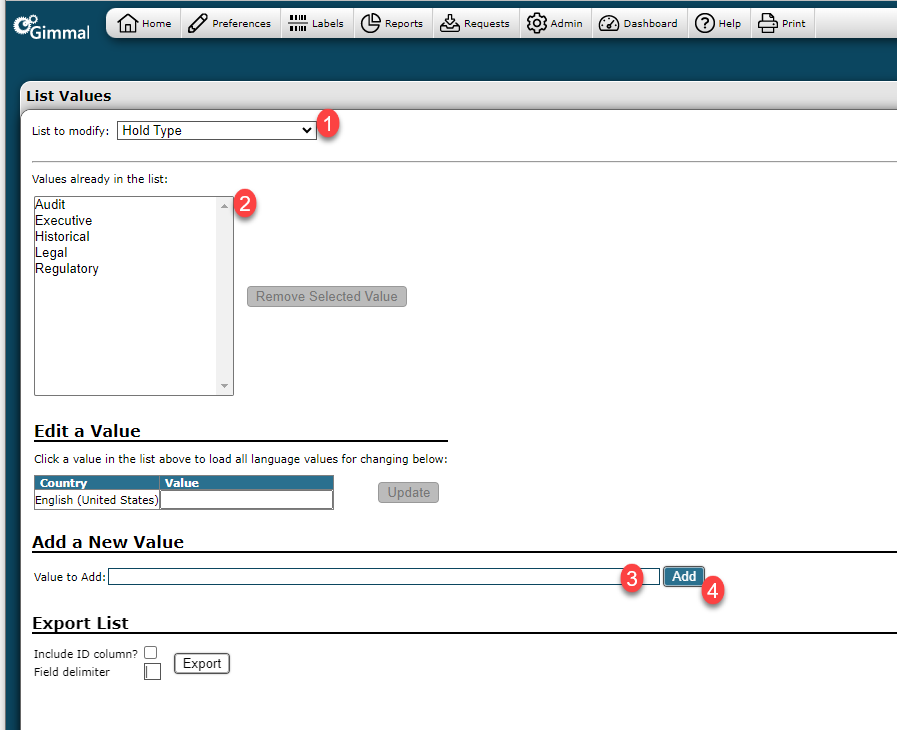Click the Dashboard gauge icon
The width and height of the screenshot is (897, 730).
click(x=609, y=23)
